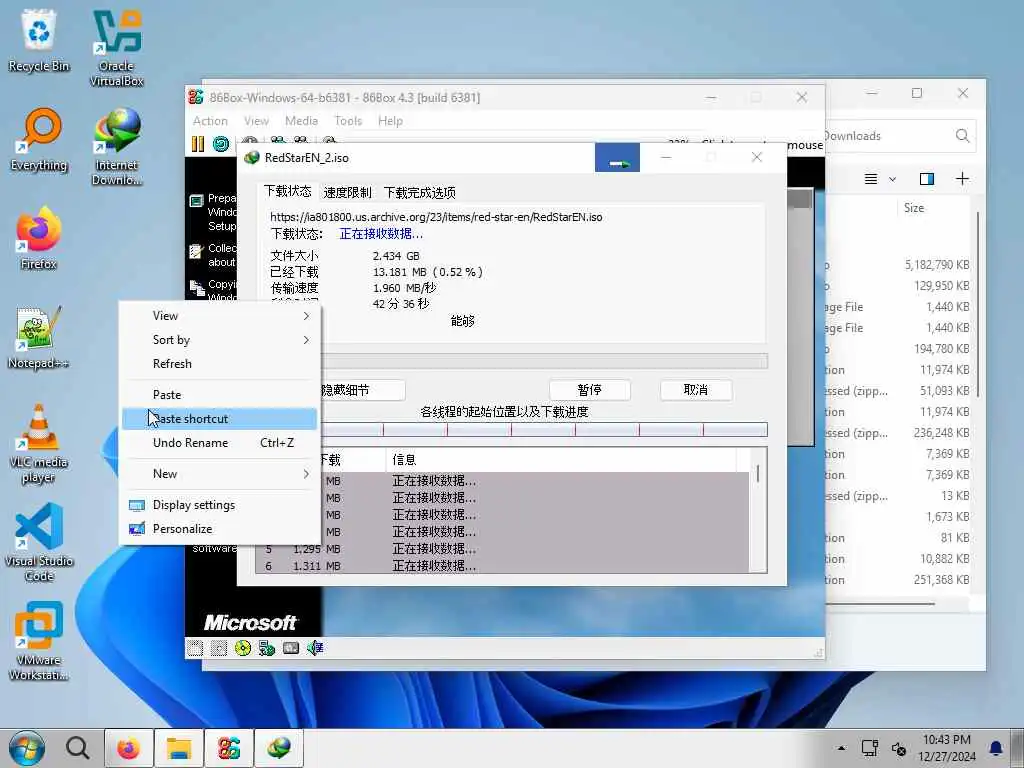This screenshot has width=1024, height=768.
Task: Select the Notepad++ desktop shortcut
Action: click(x=39, y=338)
